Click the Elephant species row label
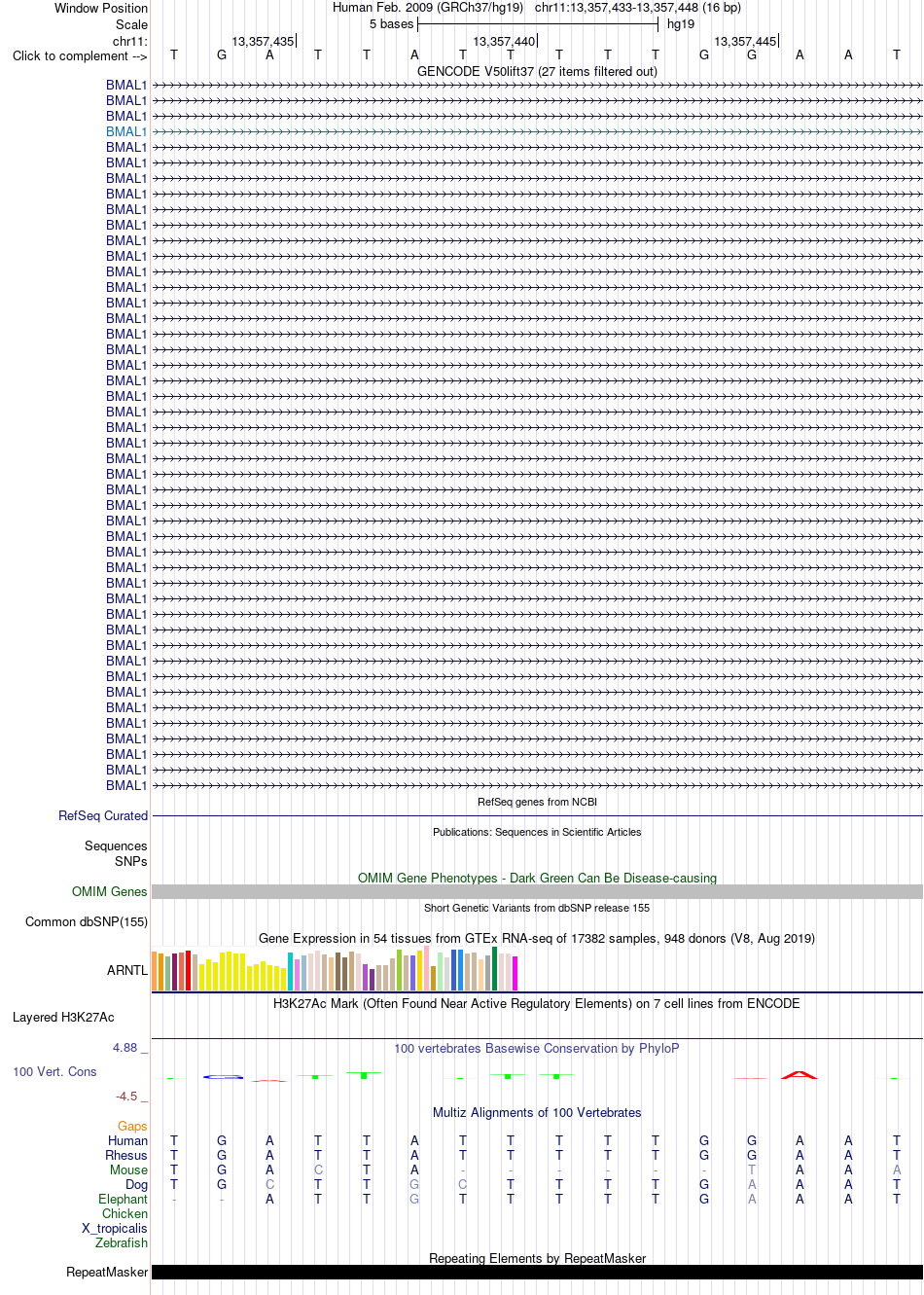Viewport: 924px width, 1295px height. pos(123,1199)
